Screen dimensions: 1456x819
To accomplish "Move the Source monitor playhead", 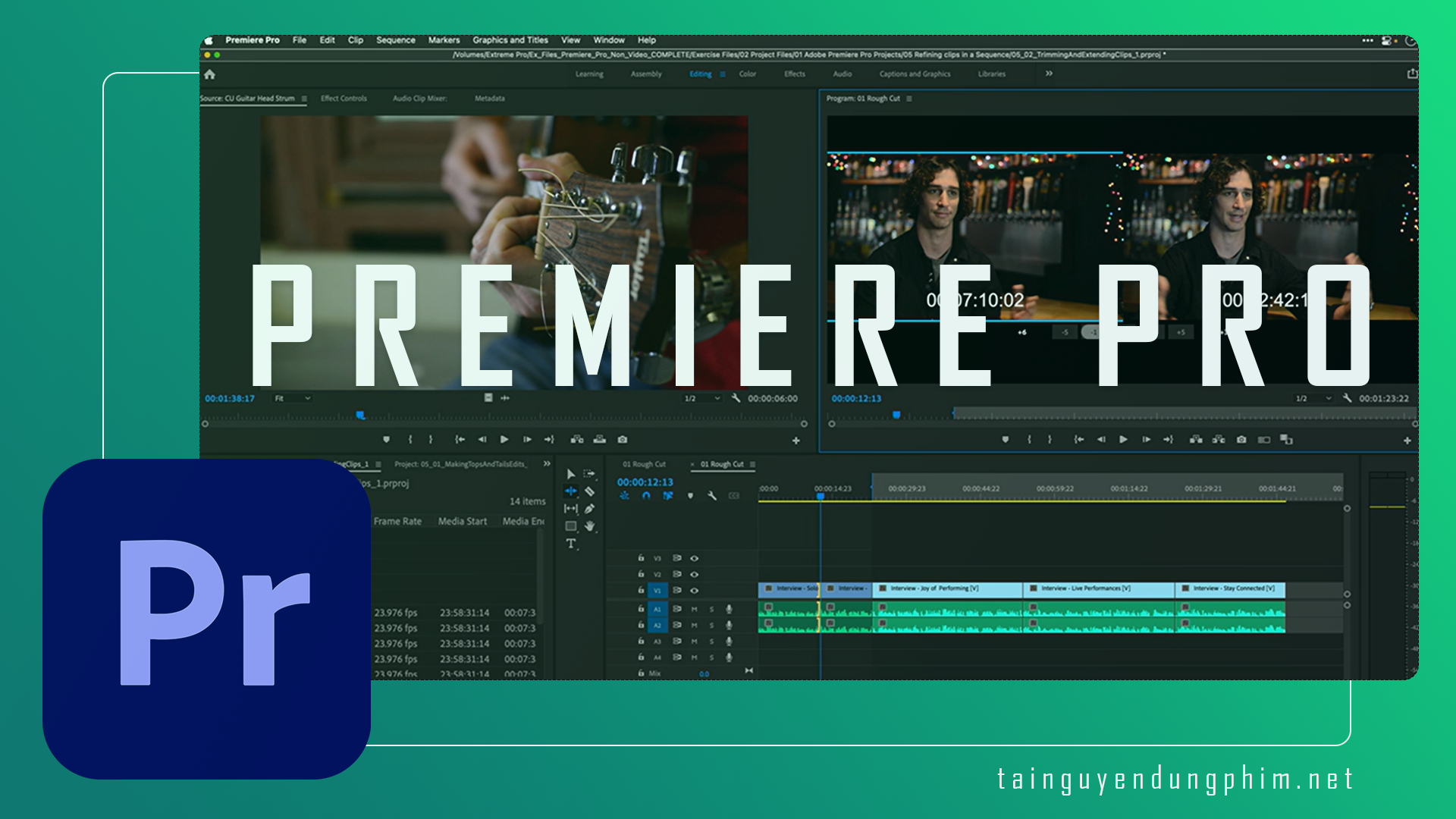I will tap(360, 415).
